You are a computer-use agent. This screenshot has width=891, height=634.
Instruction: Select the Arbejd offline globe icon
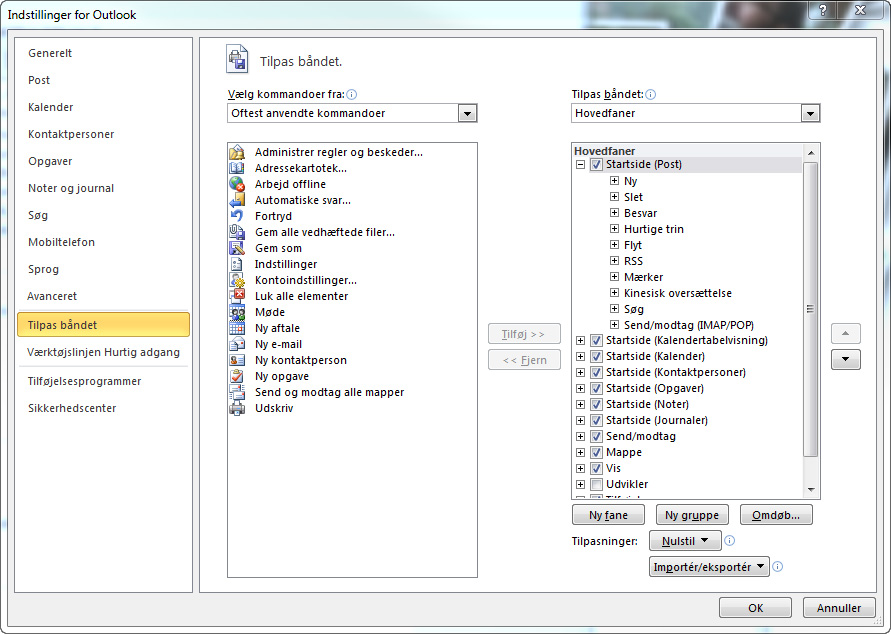coord(237,184)
